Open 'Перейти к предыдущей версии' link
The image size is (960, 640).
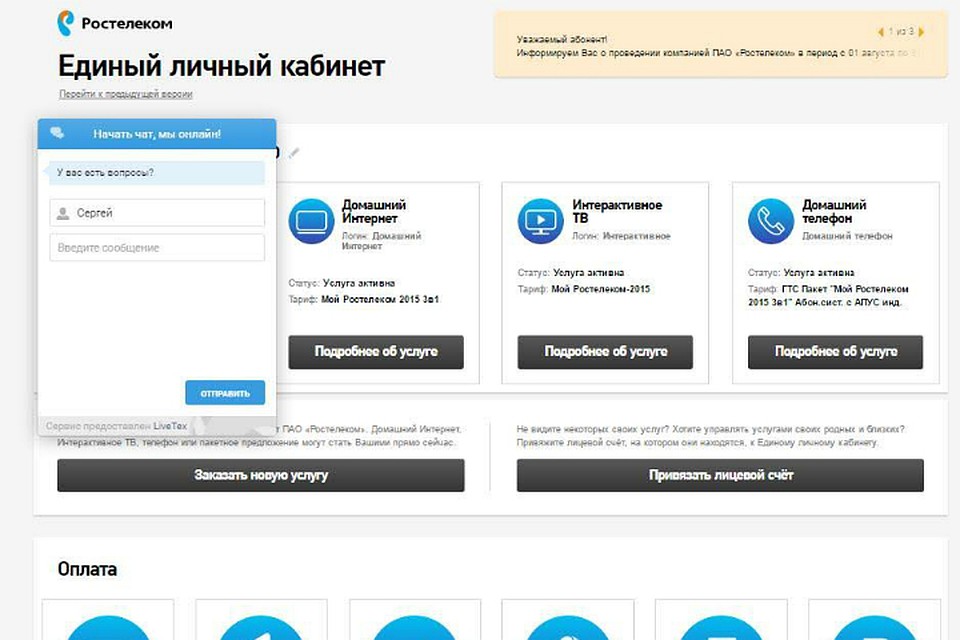pos(126,94)
